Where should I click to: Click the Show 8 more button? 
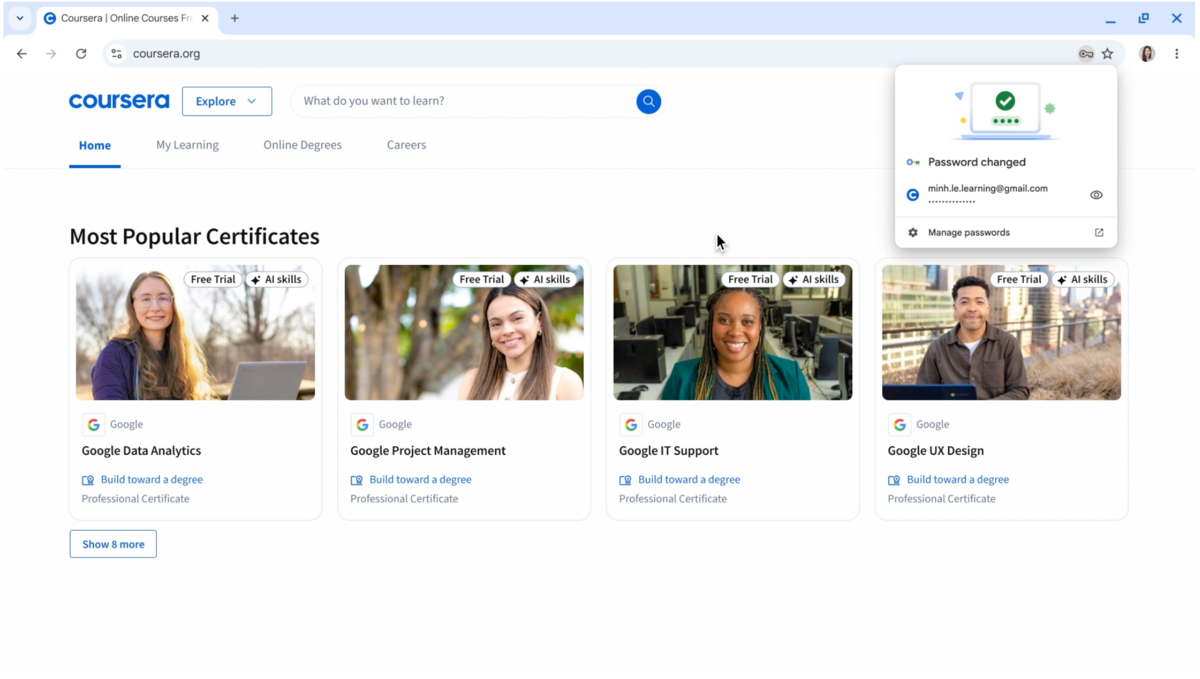click(113, 544)
